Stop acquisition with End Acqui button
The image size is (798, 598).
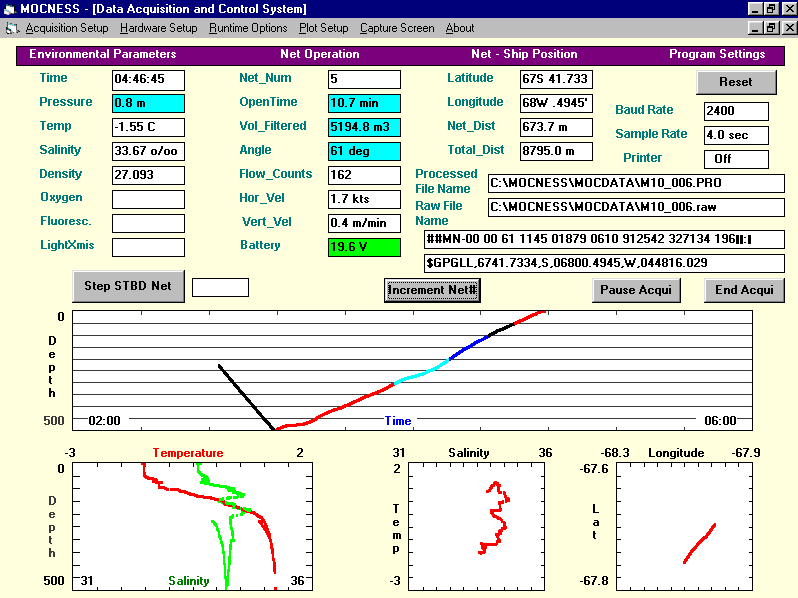744,290
